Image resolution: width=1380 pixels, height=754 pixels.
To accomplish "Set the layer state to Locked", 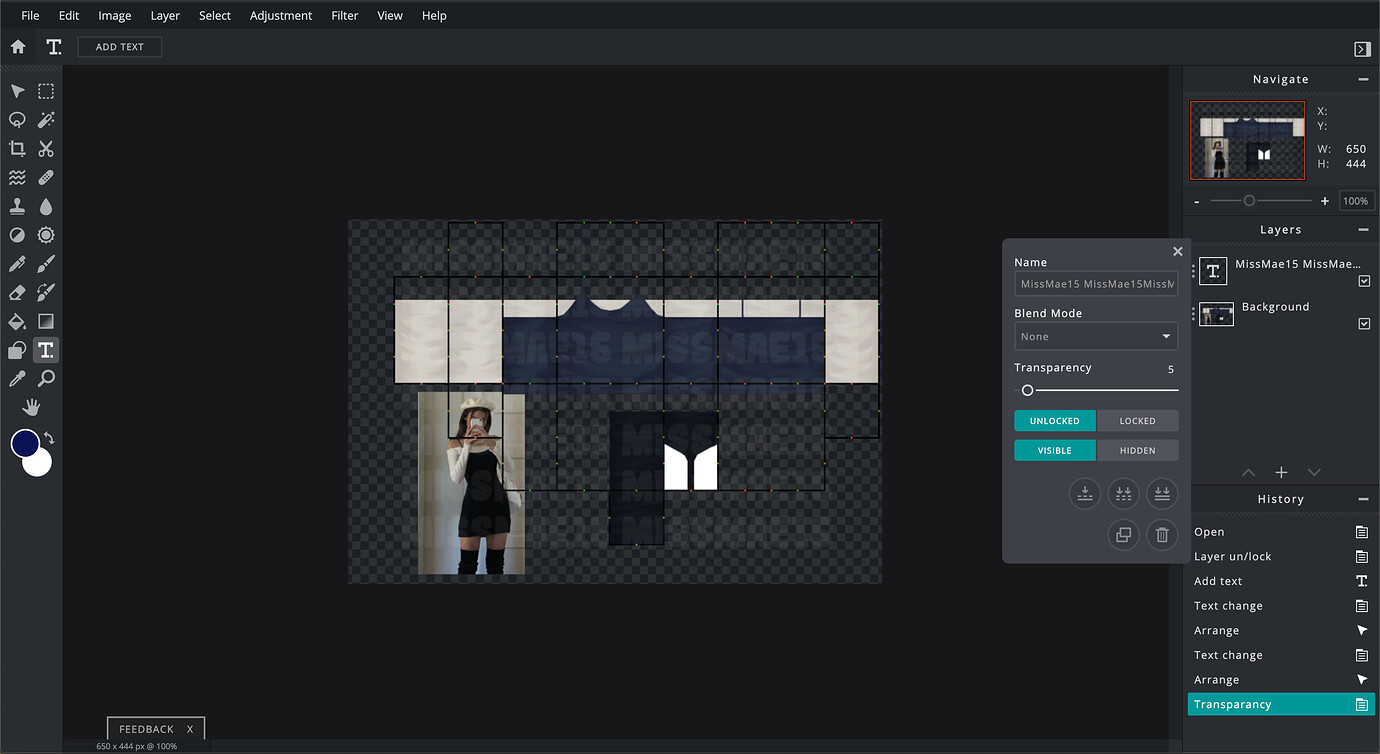I will 1137,420.
